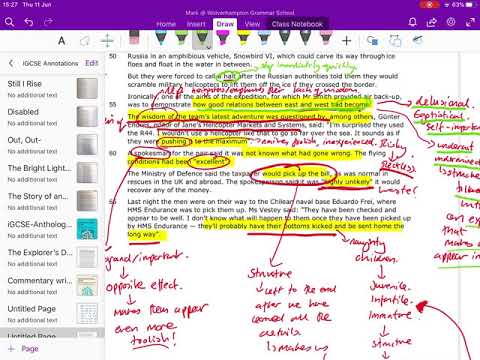This screenshot has width=480, height=360.
Task: Open the Shapes tool
Action: pyautogui.click(x=372, y=41)
